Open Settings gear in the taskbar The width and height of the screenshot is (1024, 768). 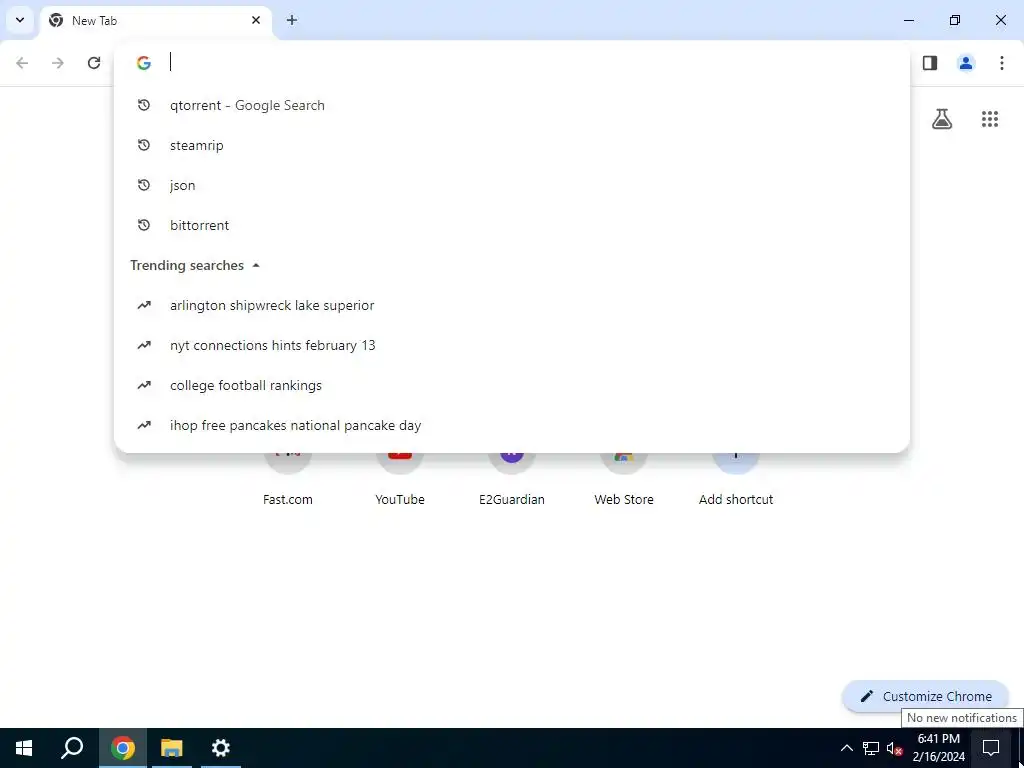coord(221,748)
